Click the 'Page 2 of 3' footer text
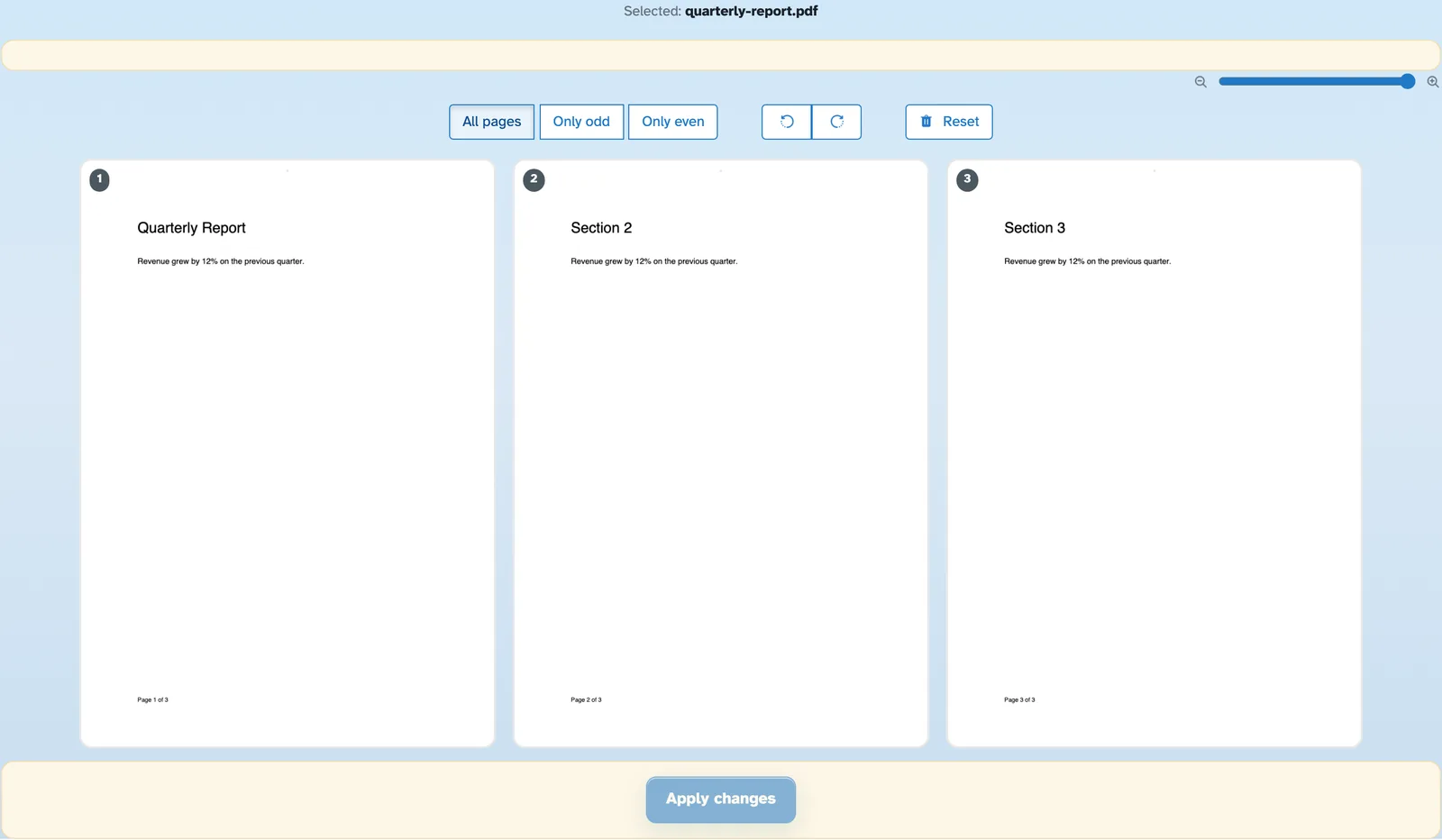The height and width of the screenshot is (840, 1442). pos(586,699)
